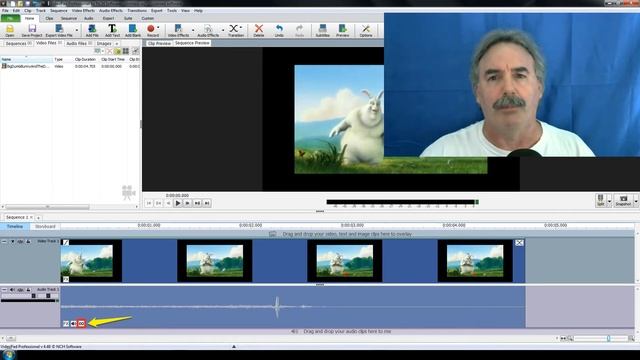Add a new sequence with the plus tab

38,218
